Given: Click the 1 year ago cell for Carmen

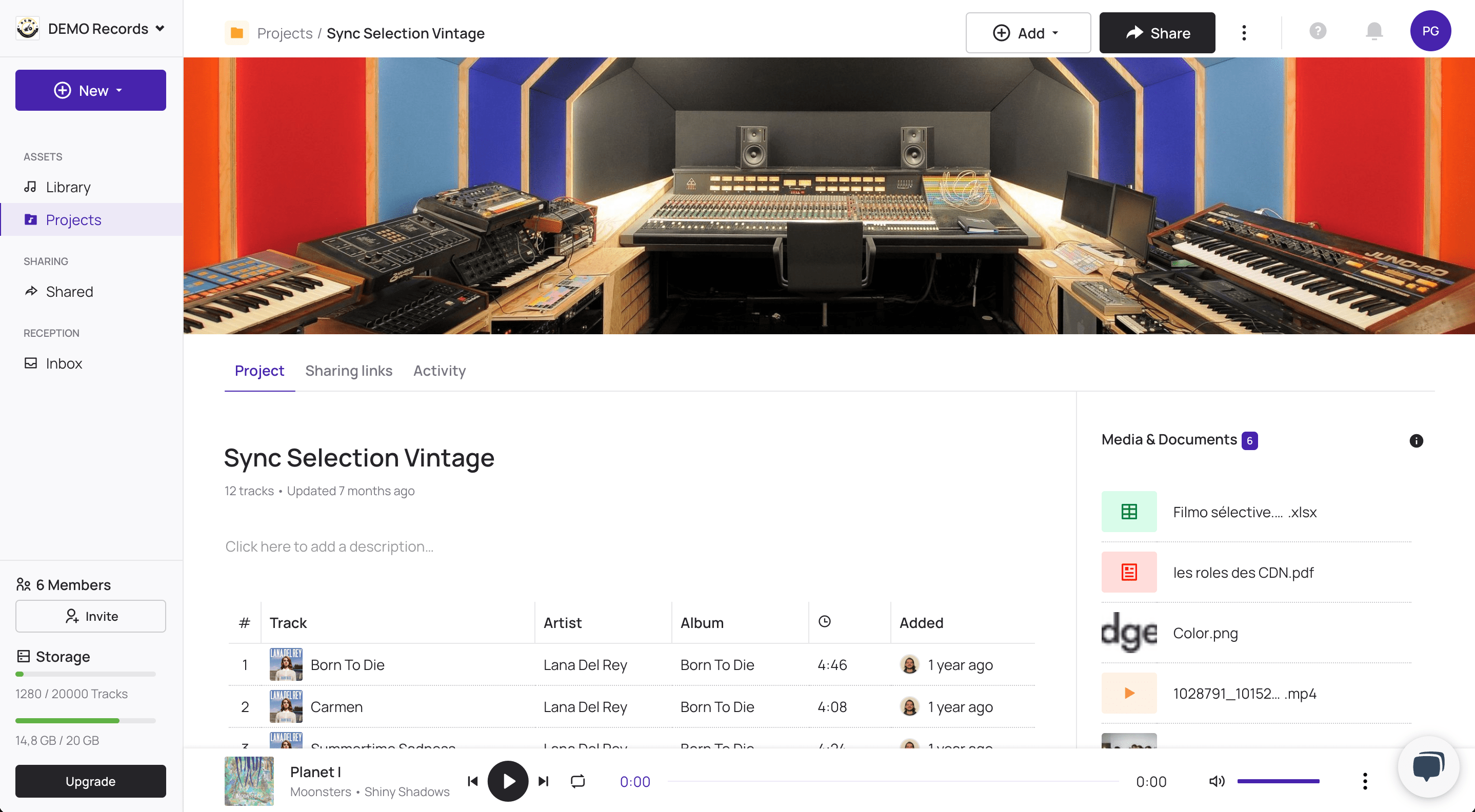Looking at the screenshot, I should (960, 707).
